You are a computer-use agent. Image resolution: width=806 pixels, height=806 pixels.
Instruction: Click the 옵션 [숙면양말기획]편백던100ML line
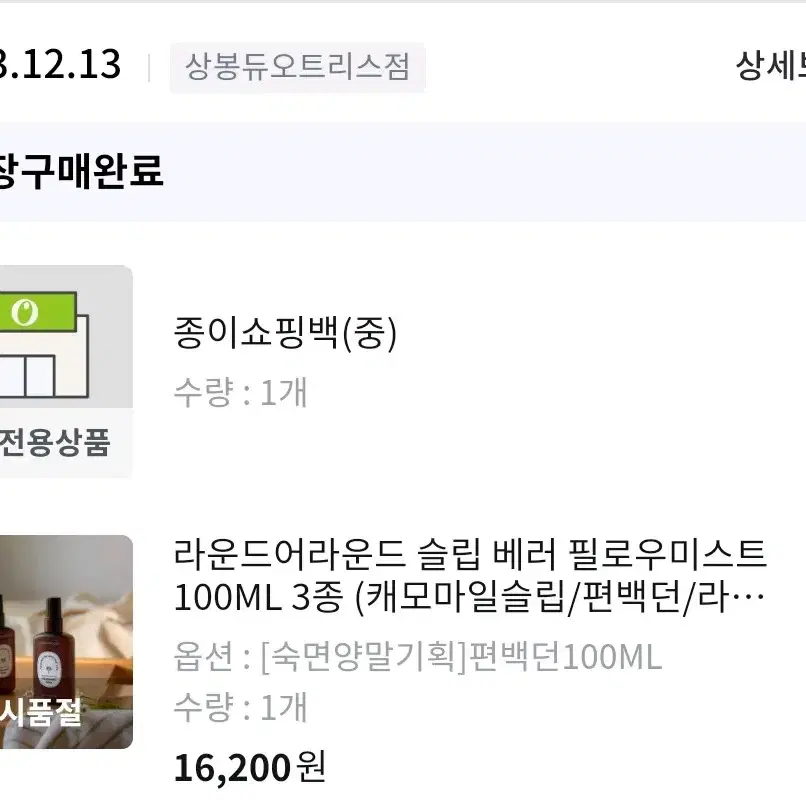(x=417, y=657)
